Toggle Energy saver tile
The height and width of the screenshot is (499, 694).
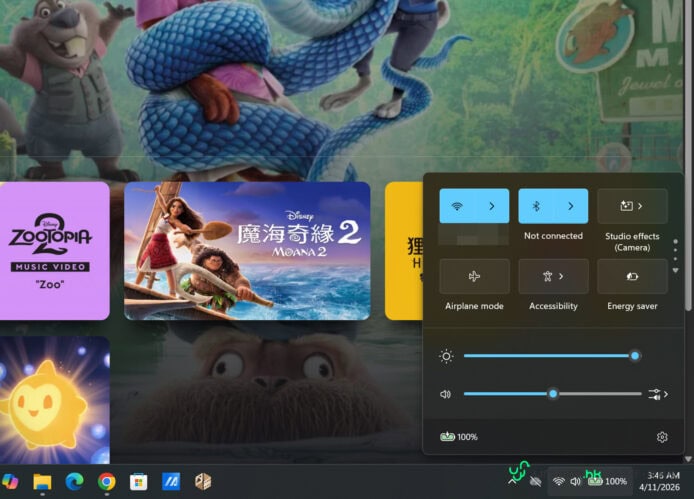click(x=632, y=276)
